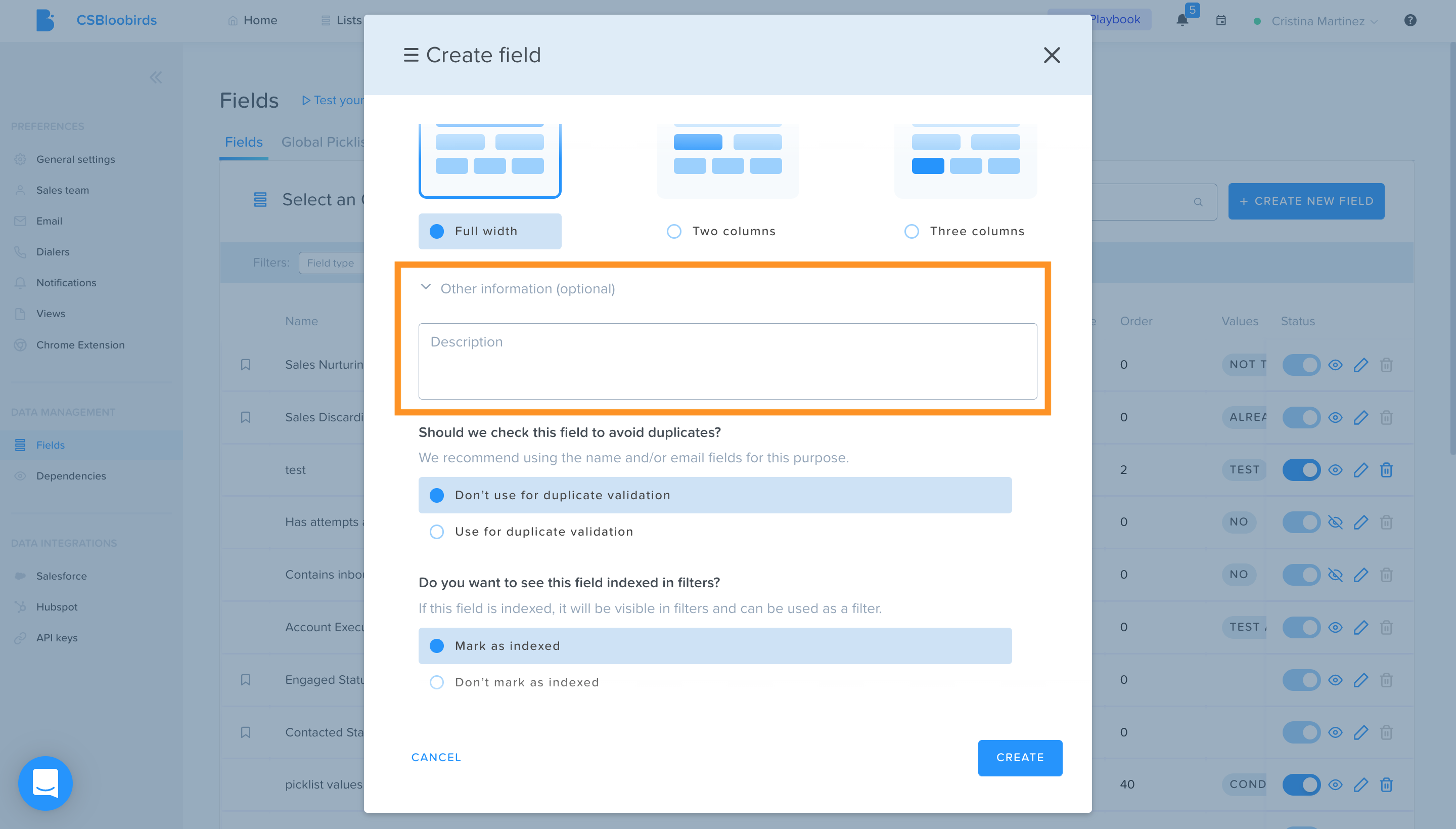
Task: Open the calendar icon in header
Action: pyautogui.click(x=1220, y=21)
